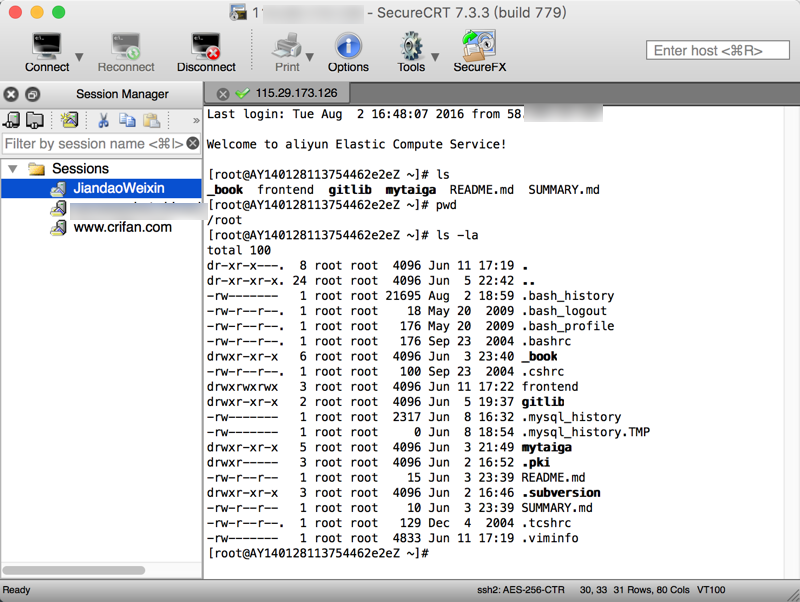Click the horizontal scrollbar in Session Manager
800x602 pixels.
[74, 570]
